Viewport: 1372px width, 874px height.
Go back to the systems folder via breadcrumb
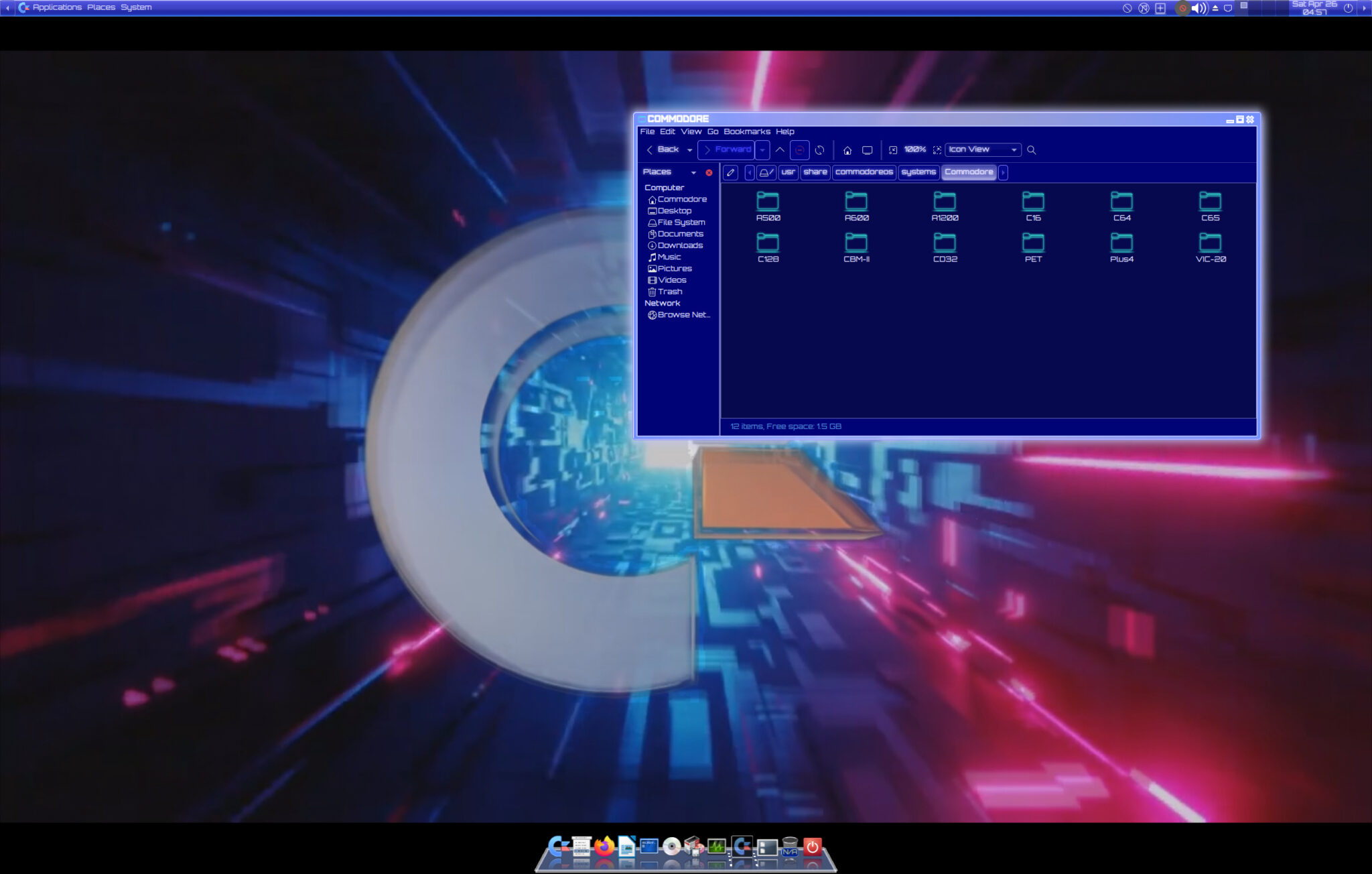[918, 172]
